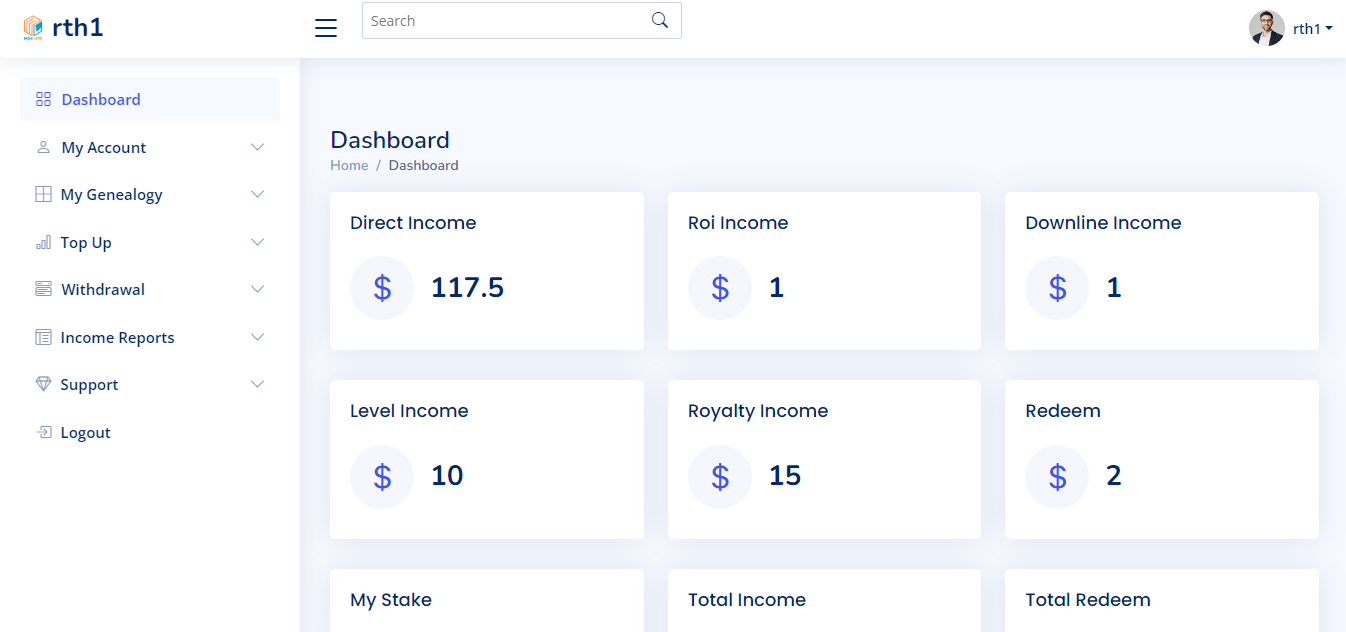Click the Dashboard grid icon in sidebar
Viewport: 1346px width, 632px height.
click(x=43, y=99)
